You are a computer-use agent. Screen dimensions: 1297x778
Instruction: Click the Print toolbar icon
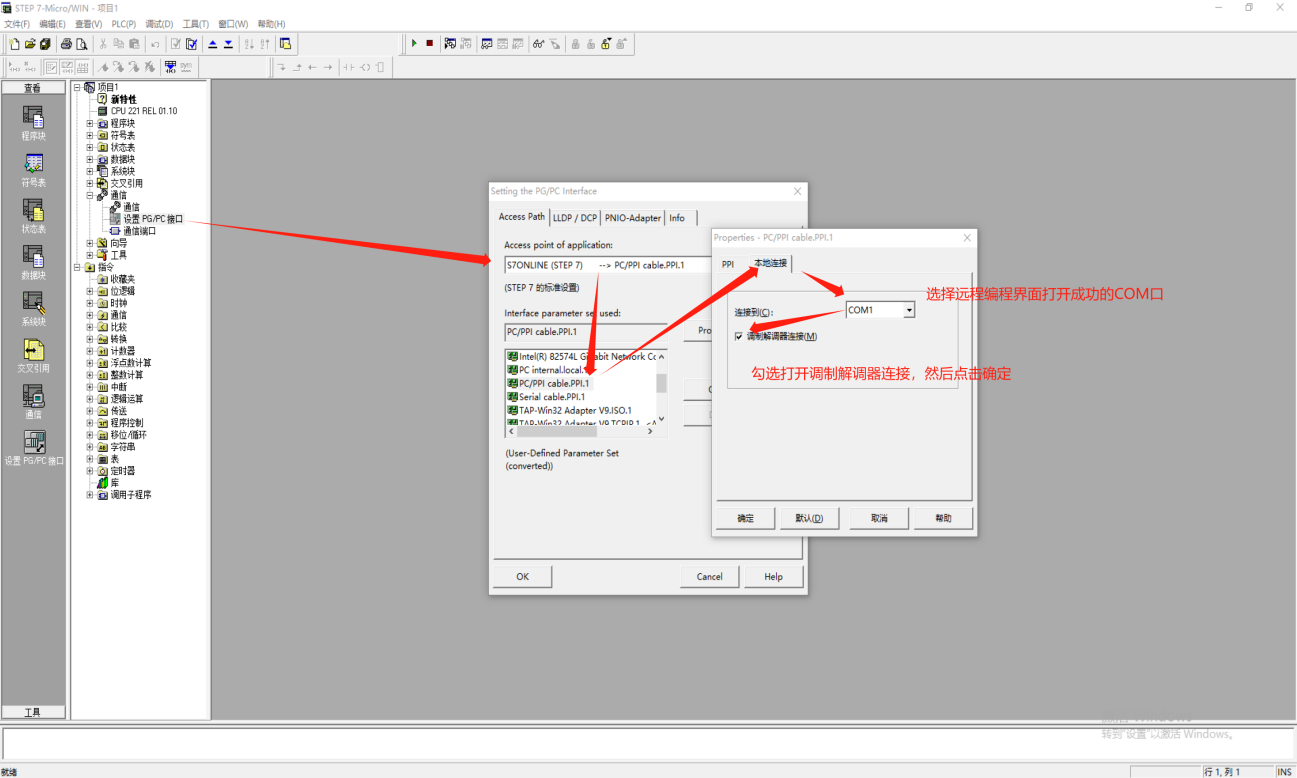pyautogui.click(x=66, y=44)
